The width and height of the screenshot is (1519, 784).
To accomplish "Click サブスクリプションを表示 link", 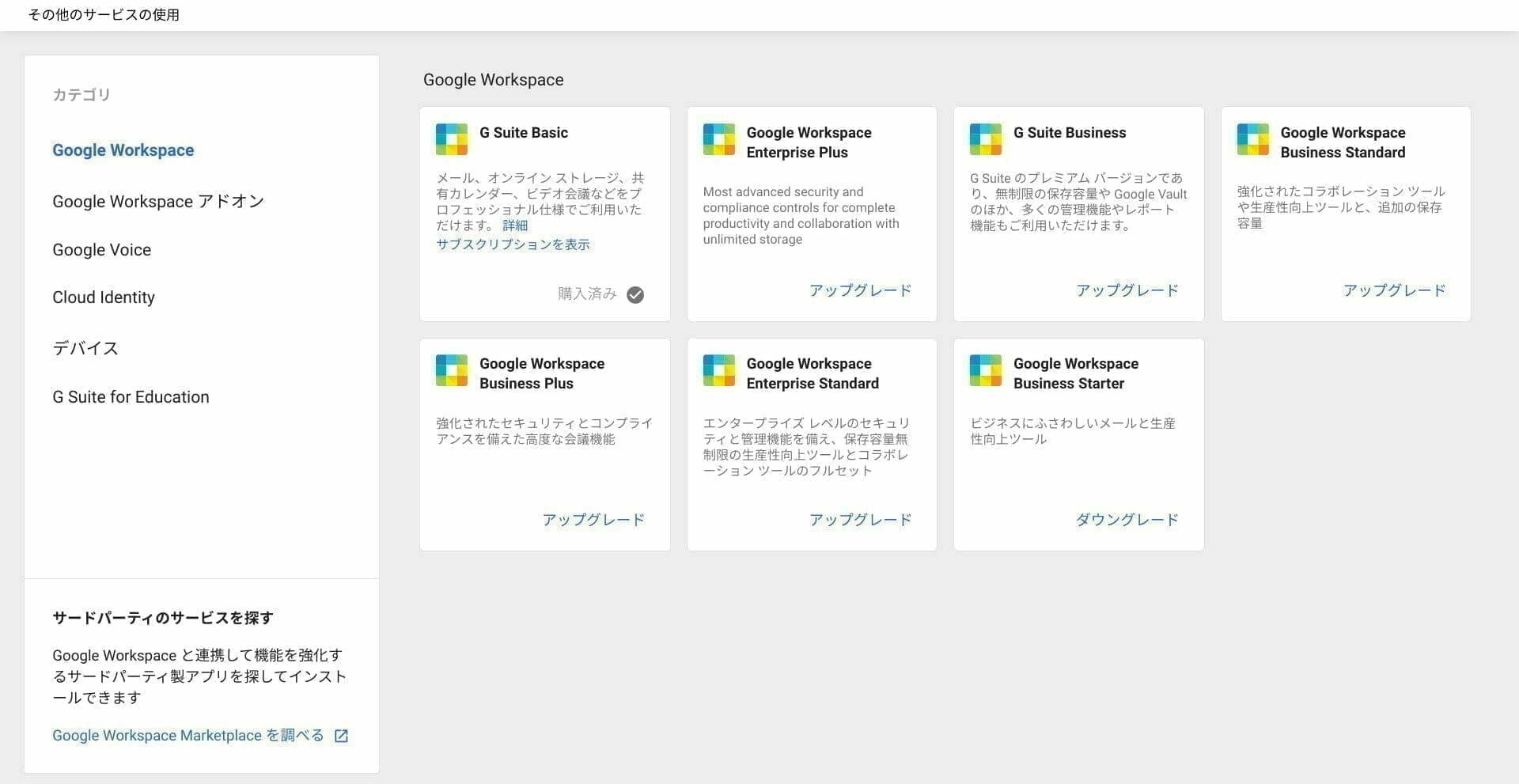I will pos(513,244).
